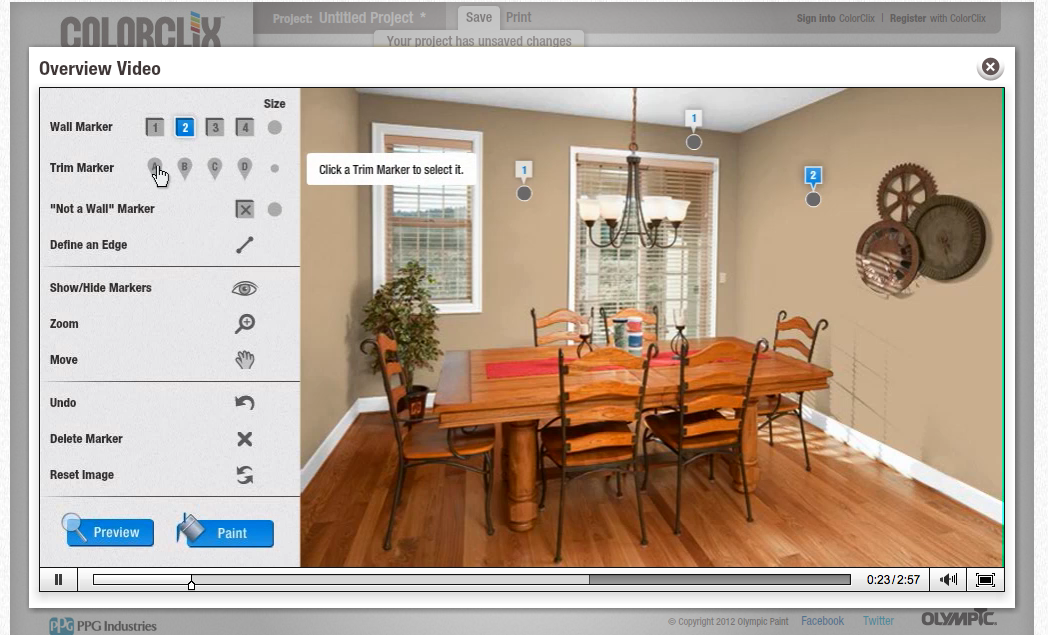Pause the overview video
This screenshot has height=635, width=1048.
pos(58,580)
